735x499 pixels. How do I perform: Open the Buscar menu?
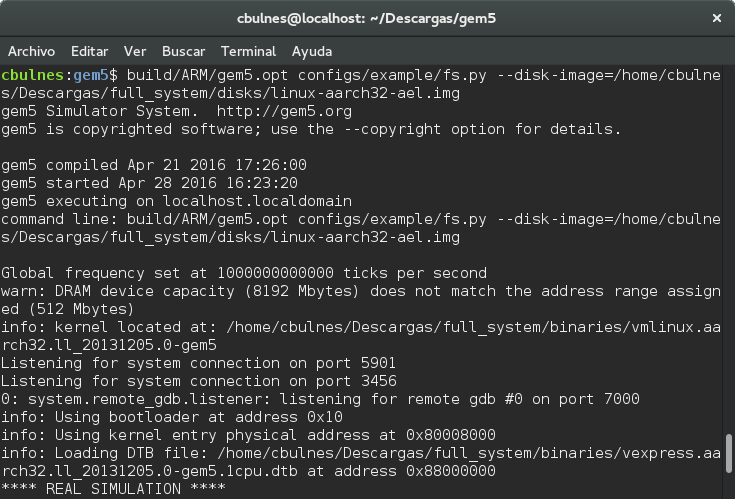point(183,51)
